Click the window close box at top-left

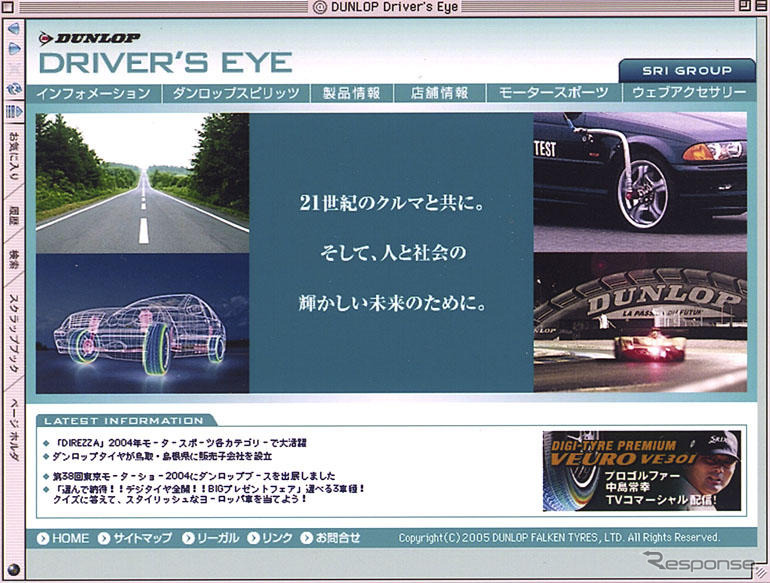point(8,7)
